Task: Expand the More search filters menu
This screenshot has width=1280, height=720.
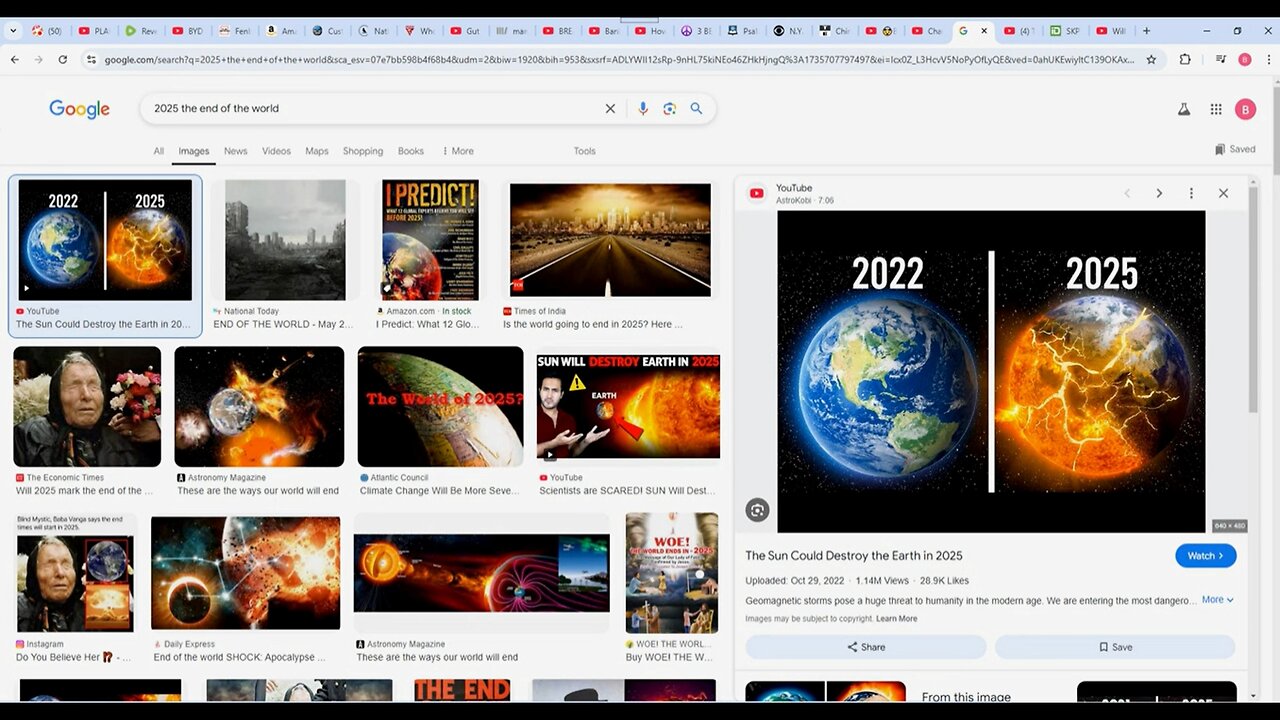Action: tap(457, 151)
